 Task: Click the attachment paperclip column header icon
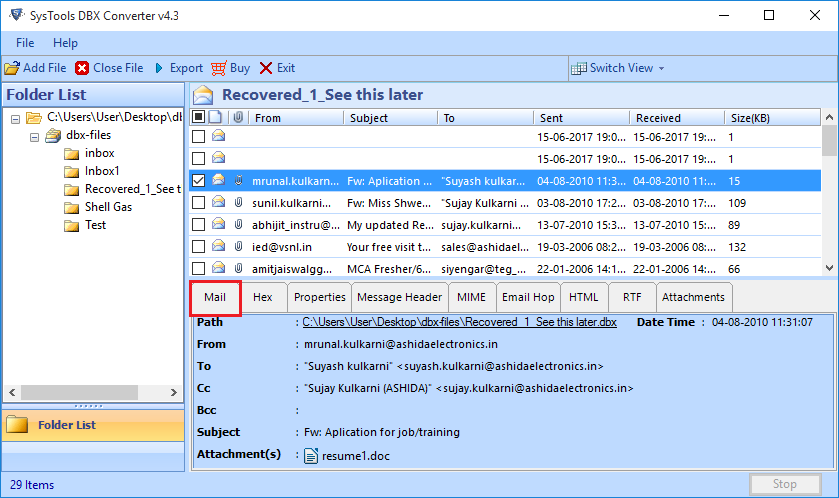coord(238,117)
